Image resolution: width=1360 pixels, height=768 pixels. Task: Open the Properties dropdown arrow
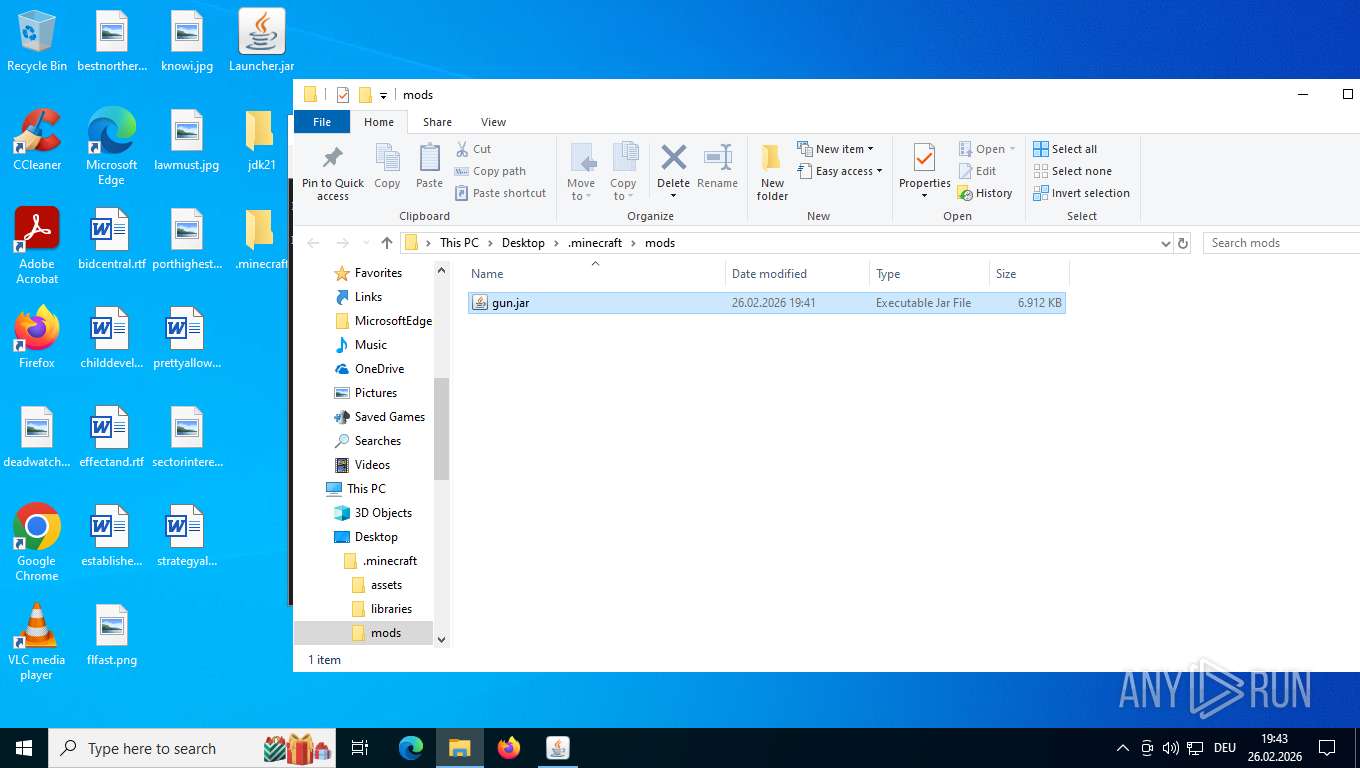tap(924, 195)
